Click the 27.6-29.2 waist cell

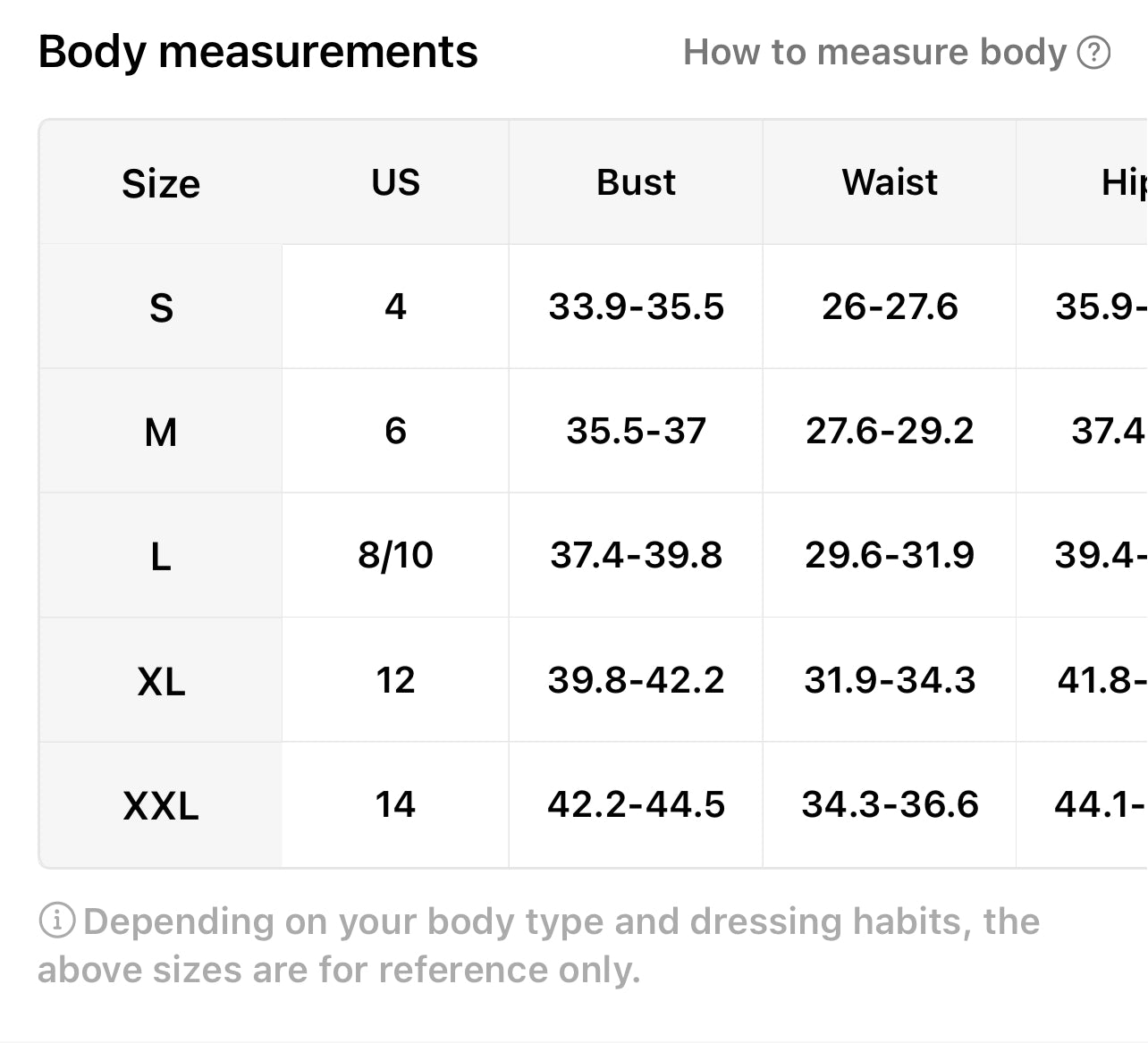click(x=890, y=432)
